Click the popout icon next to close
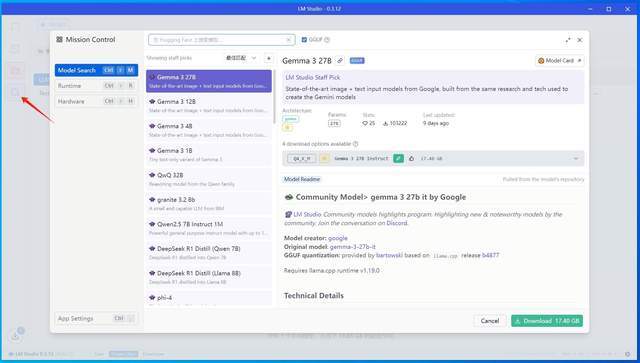The height and width of the screenshot is (363, 640). click(x=568, y=40)
